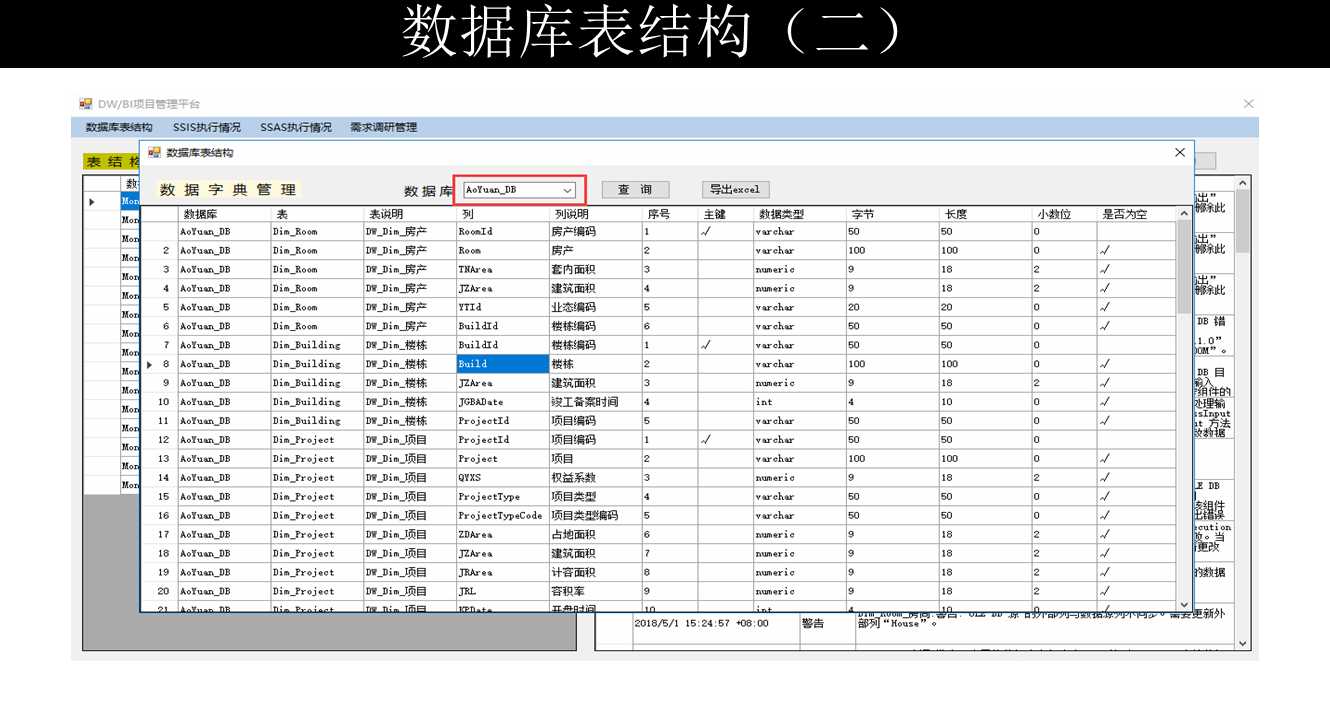Close the DW/BI项目管理平台 main window
1330x720 pixels.
click(1248, 104)
